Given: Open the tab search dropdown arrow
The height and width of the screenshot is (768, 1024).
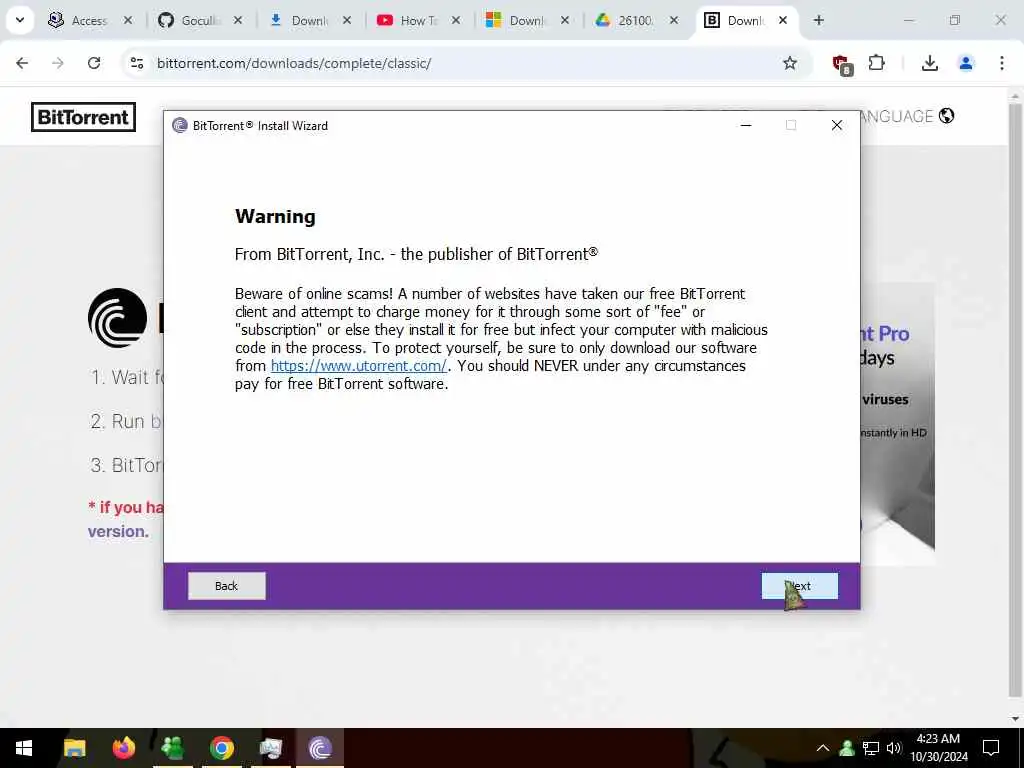Looking at the screenshot, I should 20,20.
